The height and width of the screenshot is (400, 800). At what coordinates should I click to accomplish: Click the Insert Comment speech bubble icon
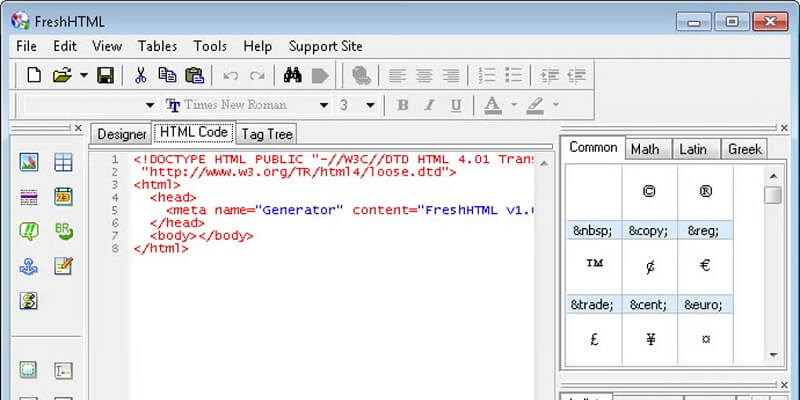[x=29, y=232]
